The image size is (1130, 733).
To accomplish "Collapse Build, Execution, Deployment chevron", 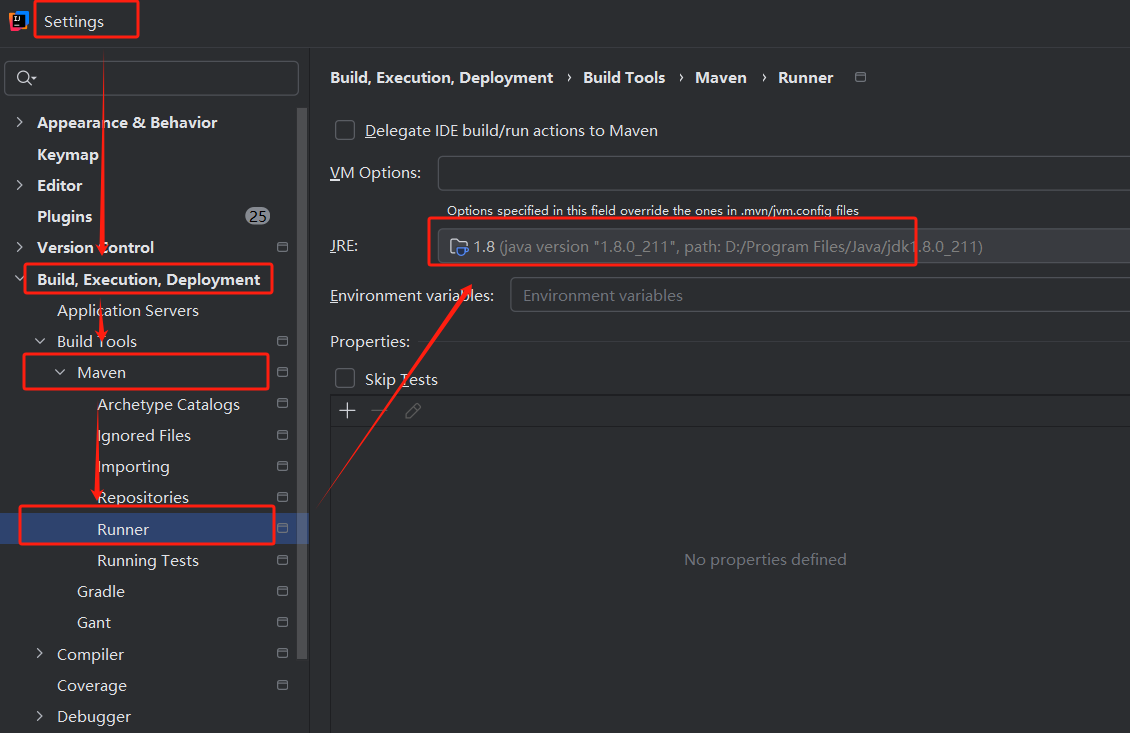I will point(19,279).
